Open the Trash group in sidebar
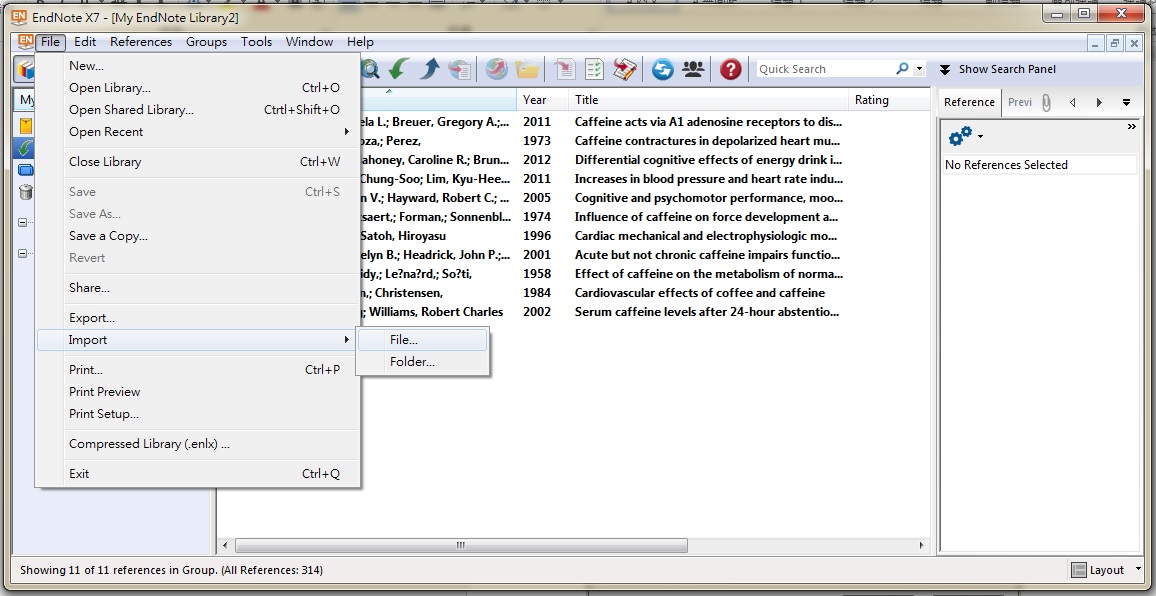Screen dimensions: 1156x596 coord(25,193)
